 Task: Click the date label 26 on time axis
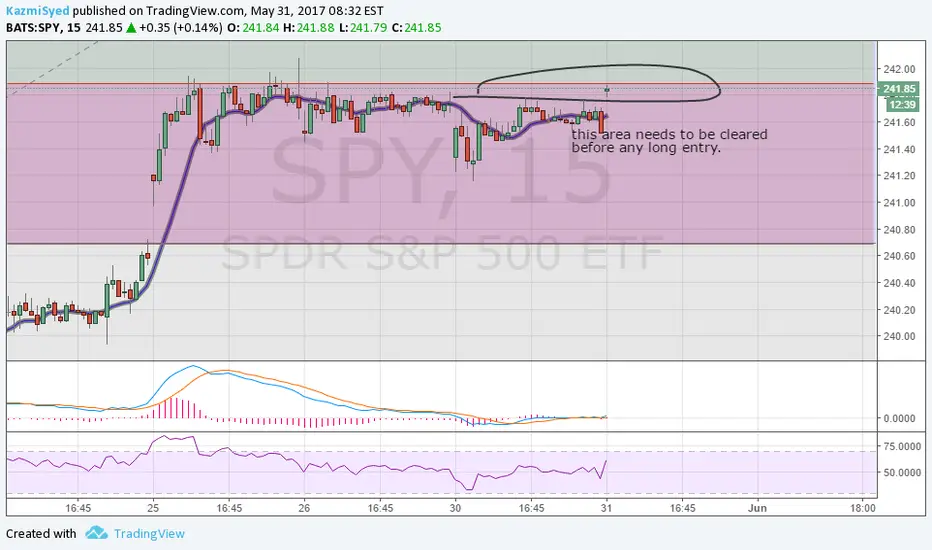click(x=304, y=508)
